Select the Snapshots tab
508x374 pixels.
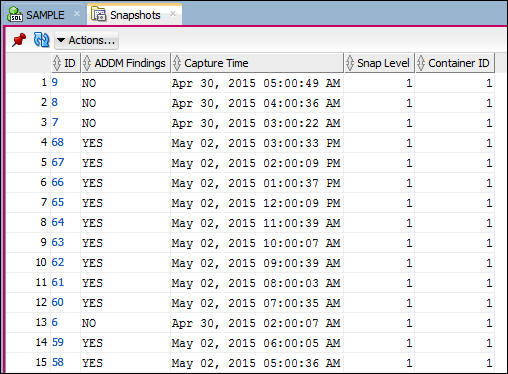(x=135, y=15)
